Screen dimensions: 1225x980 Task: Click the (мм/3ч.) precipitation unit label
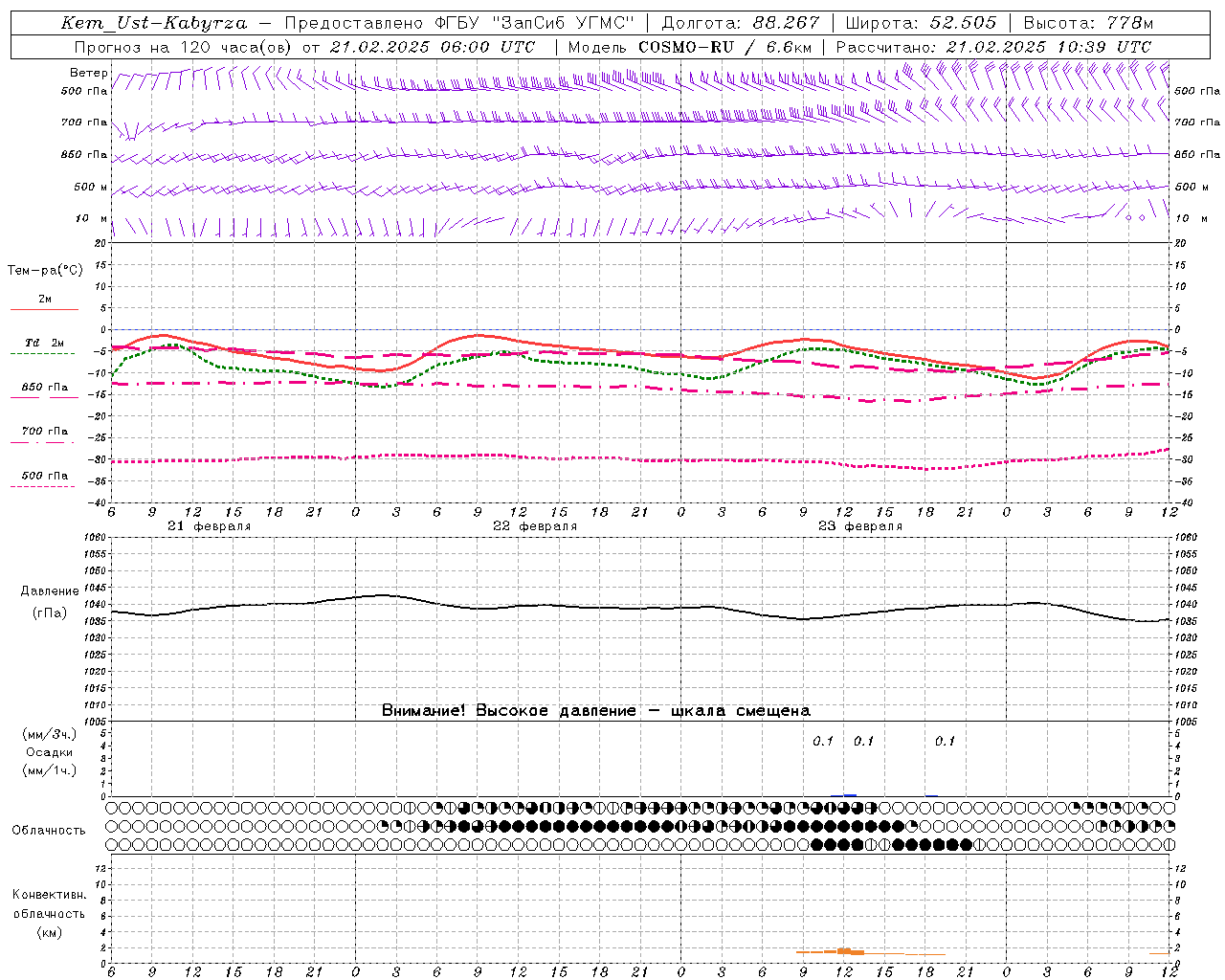(x=49, y=734)
